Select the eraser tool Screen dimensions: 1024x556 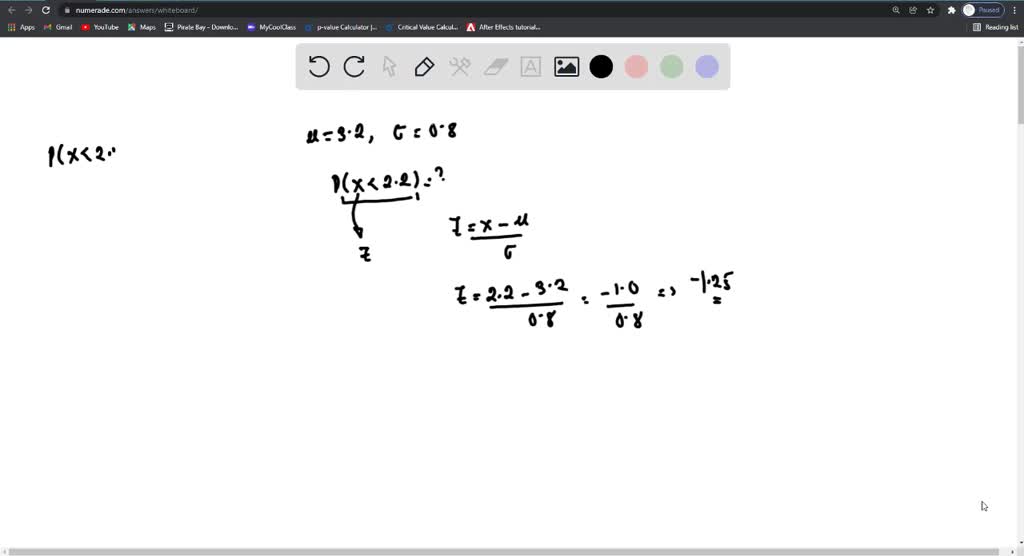[496, 67]
